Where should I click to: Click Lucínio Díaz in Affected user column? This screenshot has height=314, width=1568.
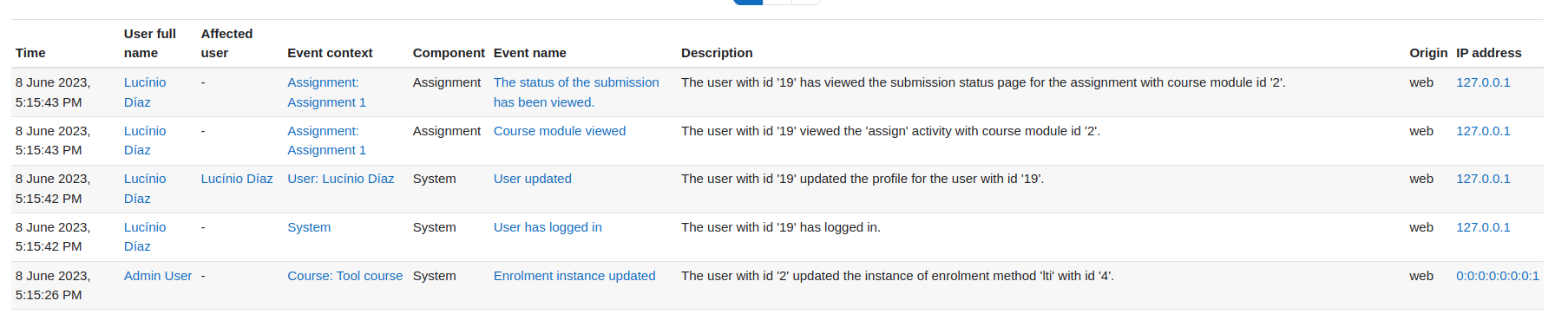pyautogui.click(x=237, y=179)
